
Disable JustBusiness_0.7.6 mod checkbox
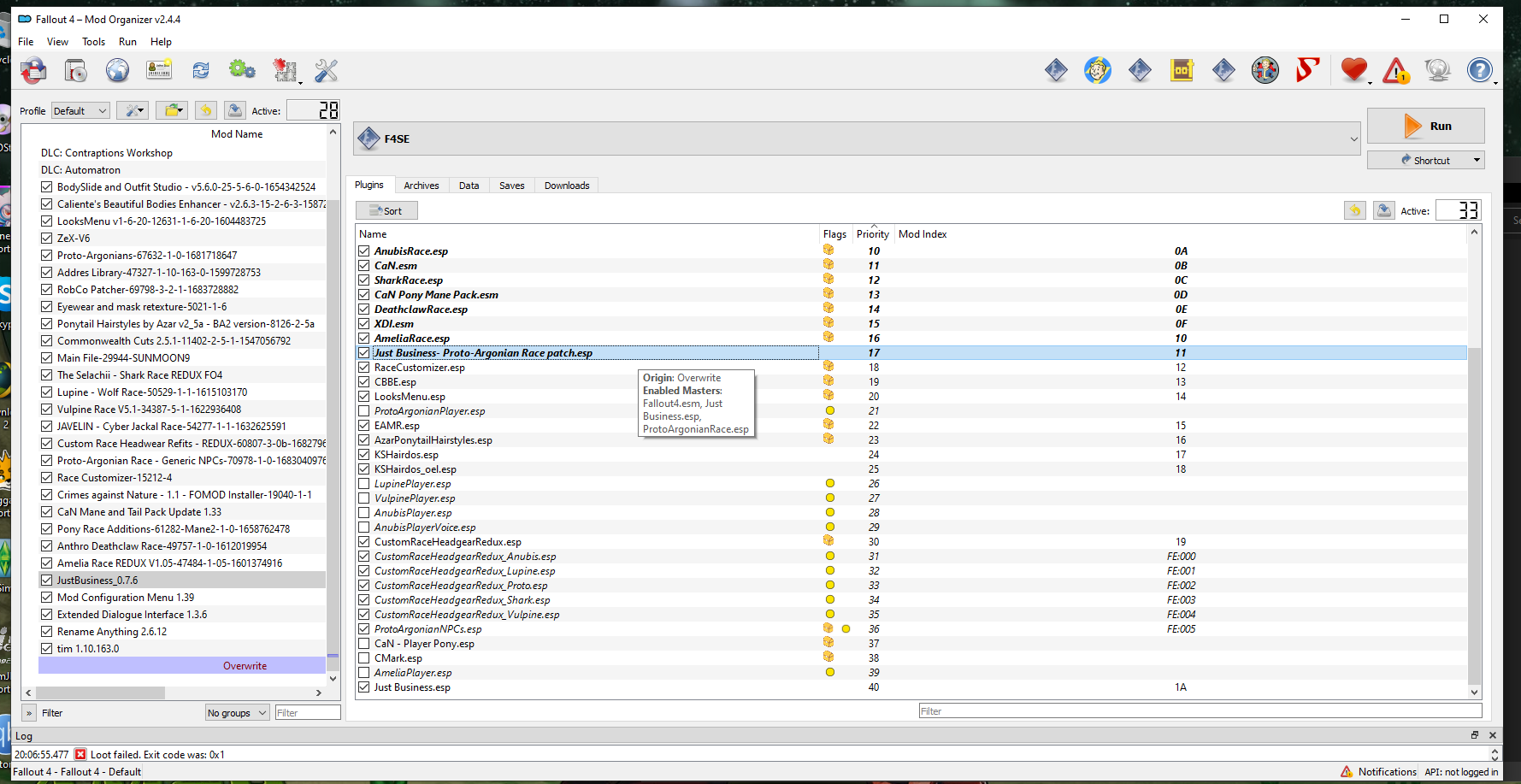47,581
